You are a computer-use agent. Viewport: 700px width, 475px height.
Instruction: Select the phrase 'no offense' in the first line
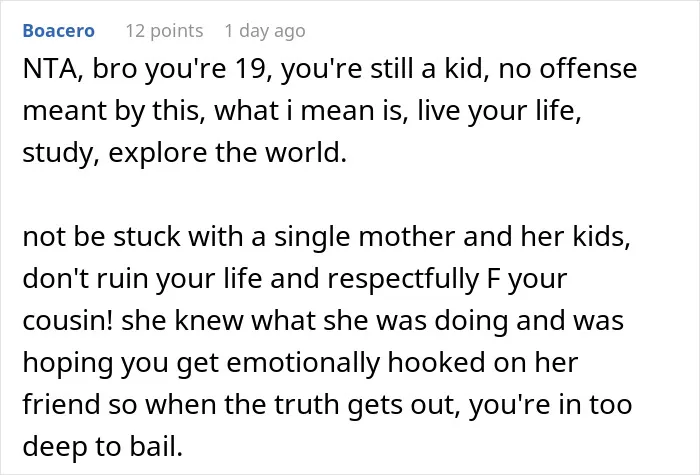click(x=567, y=69)
